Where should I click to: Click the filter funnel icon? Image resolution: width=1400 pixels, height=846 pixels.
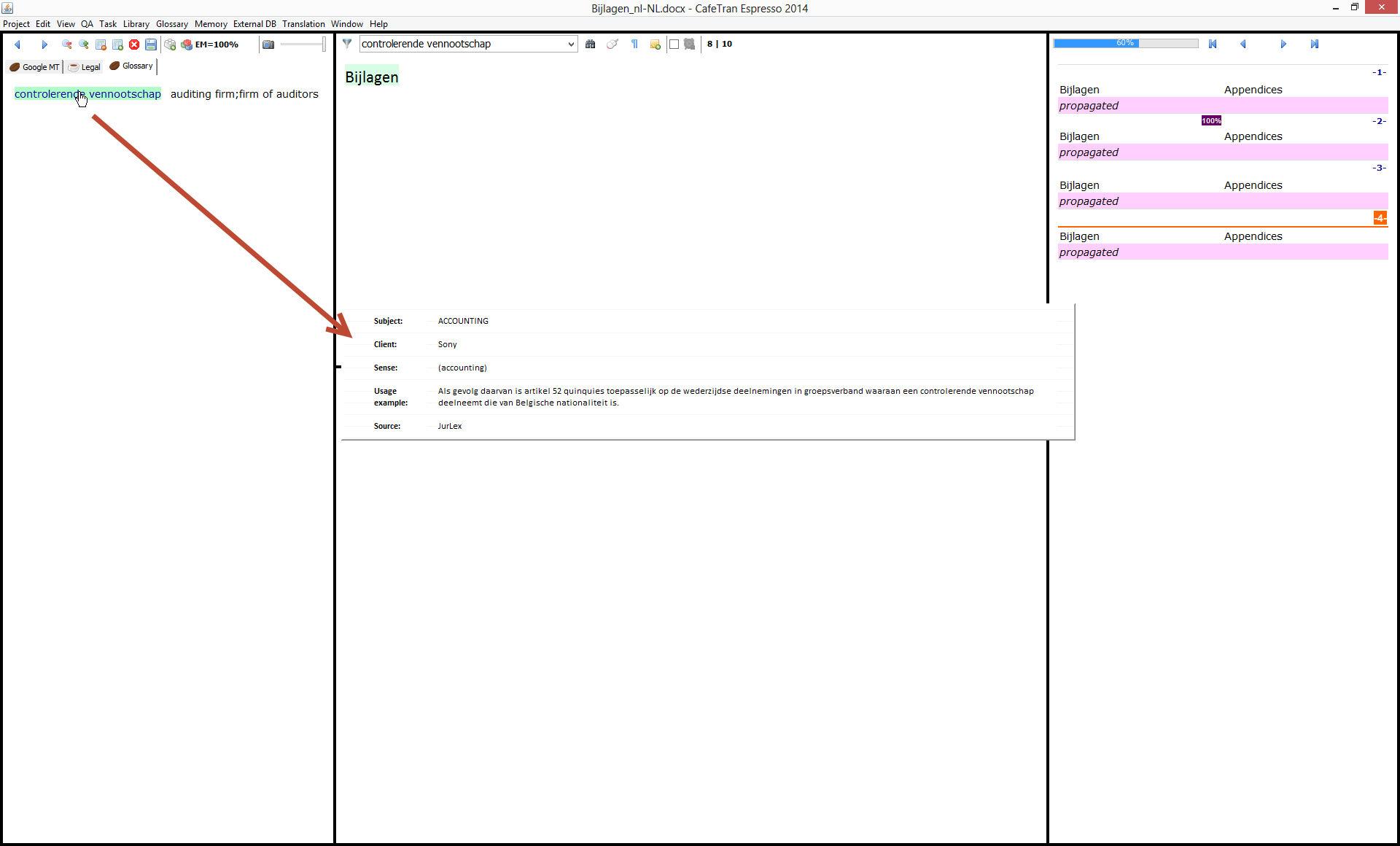pyautogui.click(x=347, y=44)
